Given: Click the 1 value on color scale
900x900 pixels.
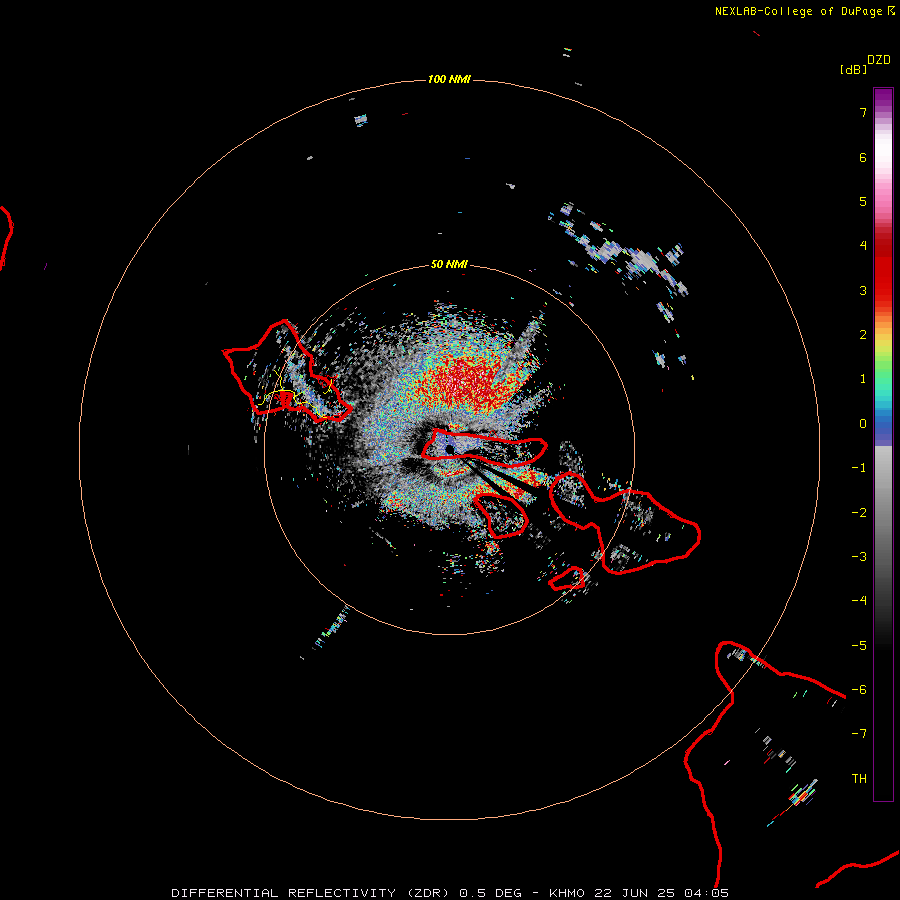Looking at the screenshot, I should point(863,379).
